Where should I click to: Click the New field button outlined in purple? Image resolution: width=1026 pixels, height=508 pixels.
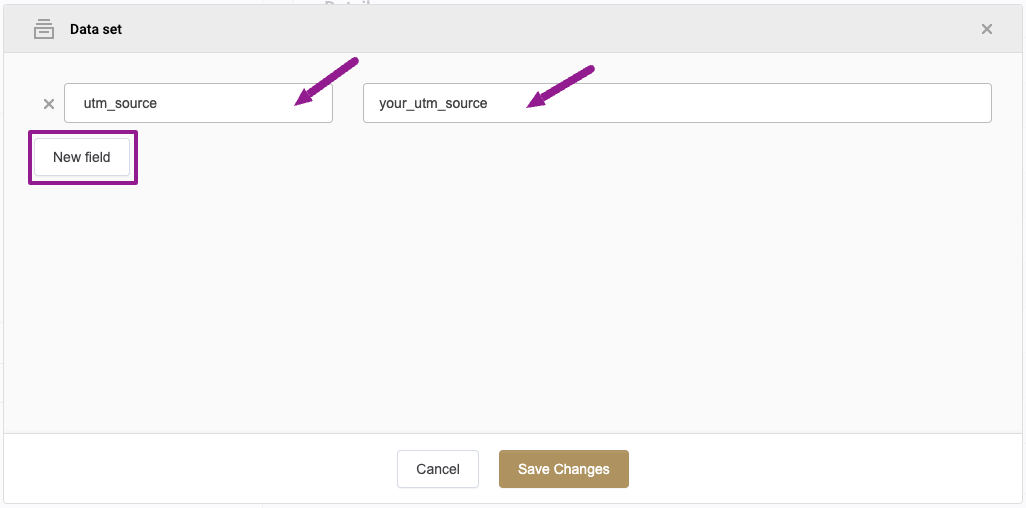[82, 157]
